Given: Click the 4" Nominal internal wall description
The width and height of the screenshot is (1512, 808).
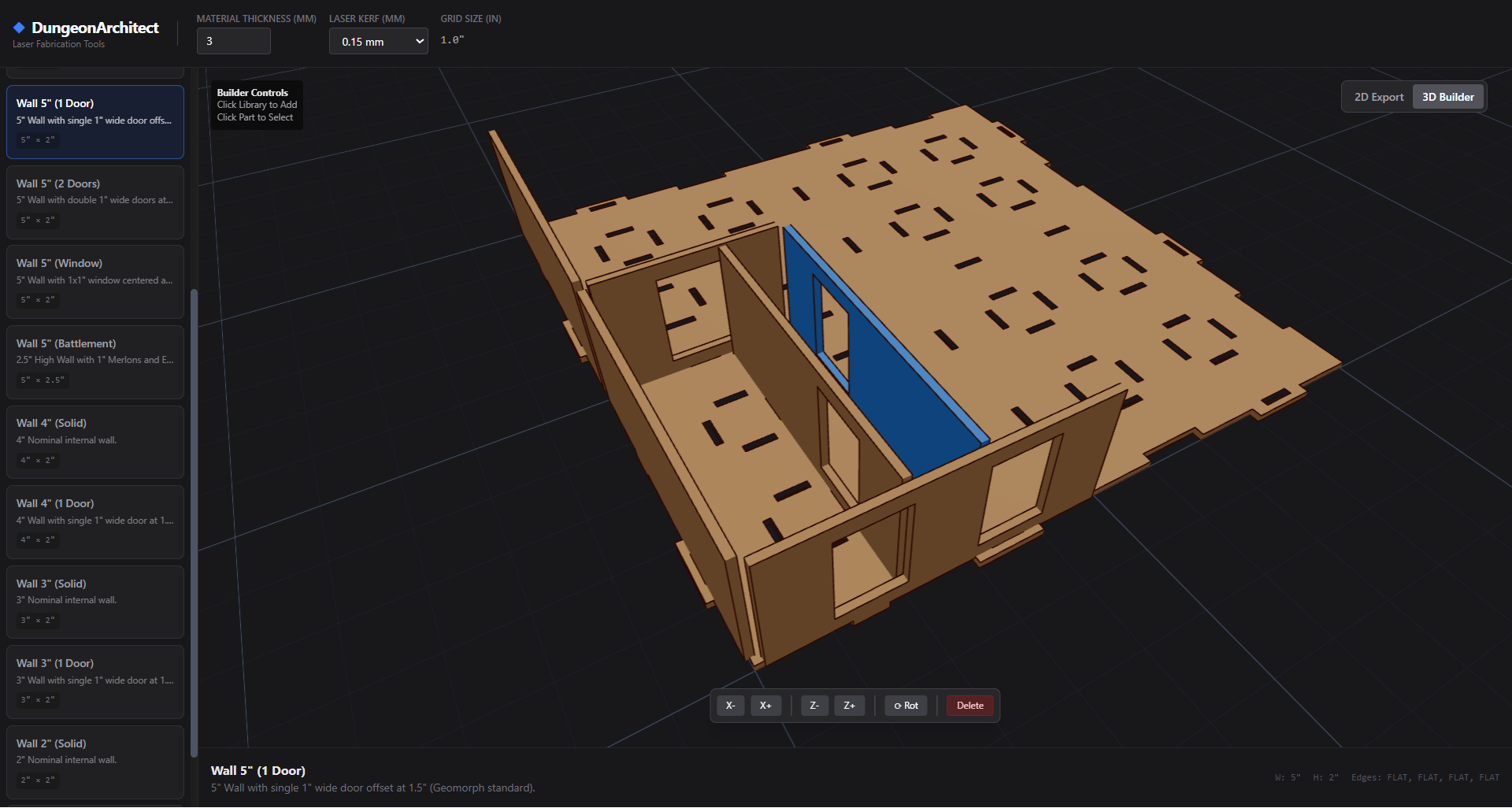Looking at the screenshot, I should [66, 440].
